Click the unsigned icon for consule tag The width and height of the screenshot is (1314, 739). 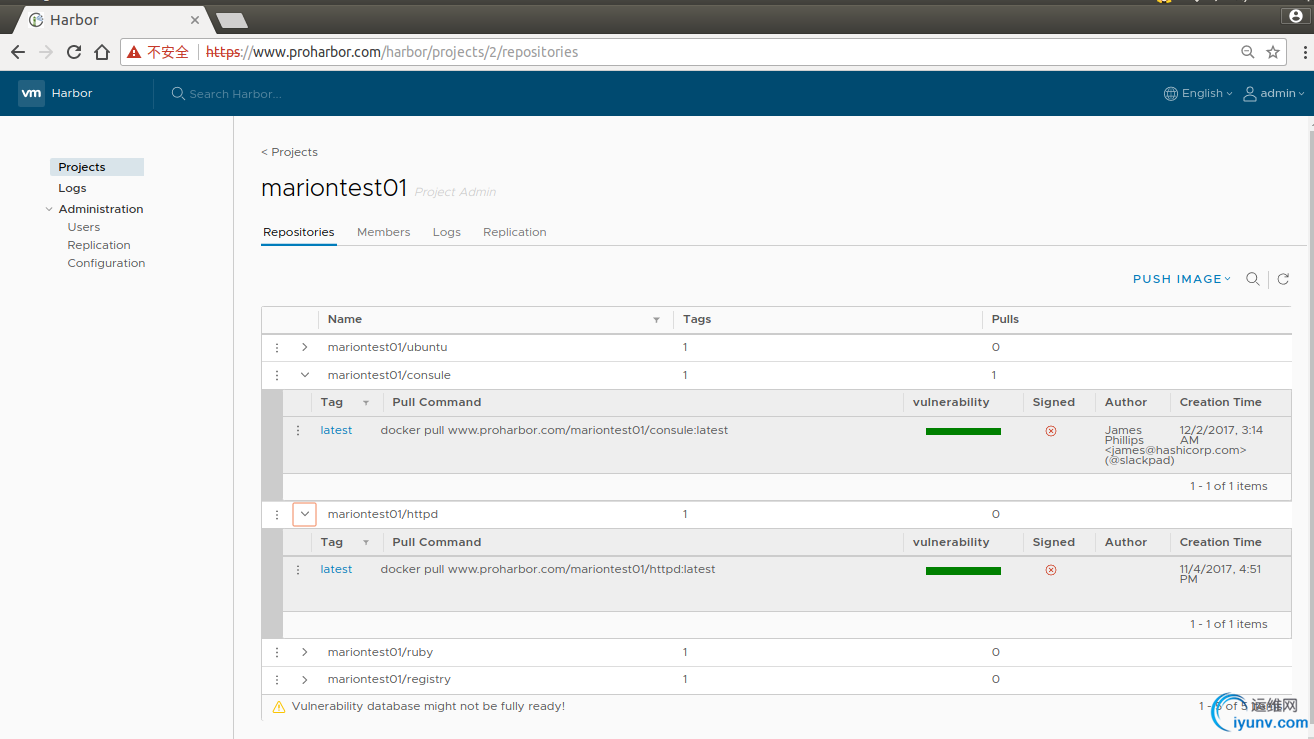coord(1050,431)
